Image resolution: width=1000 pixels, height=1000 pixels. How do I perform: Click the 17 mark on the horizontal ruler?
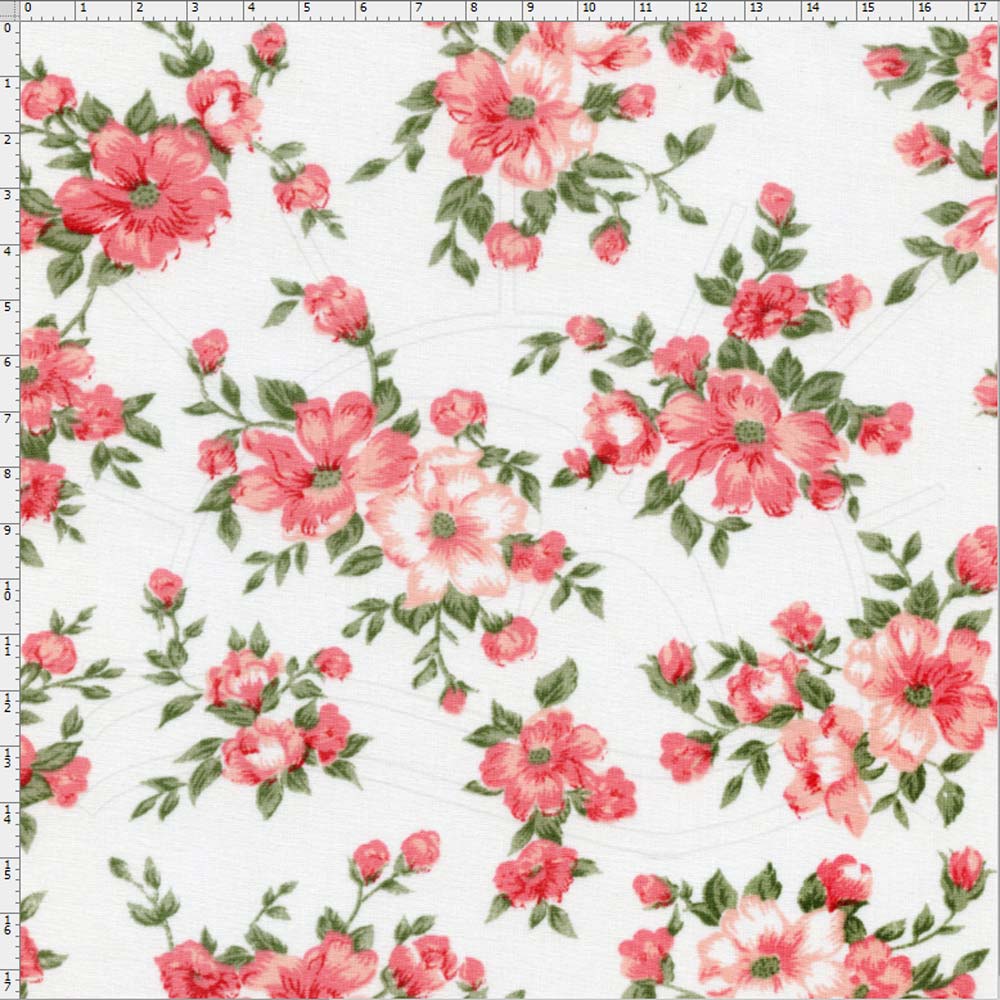tap(980, 8)
